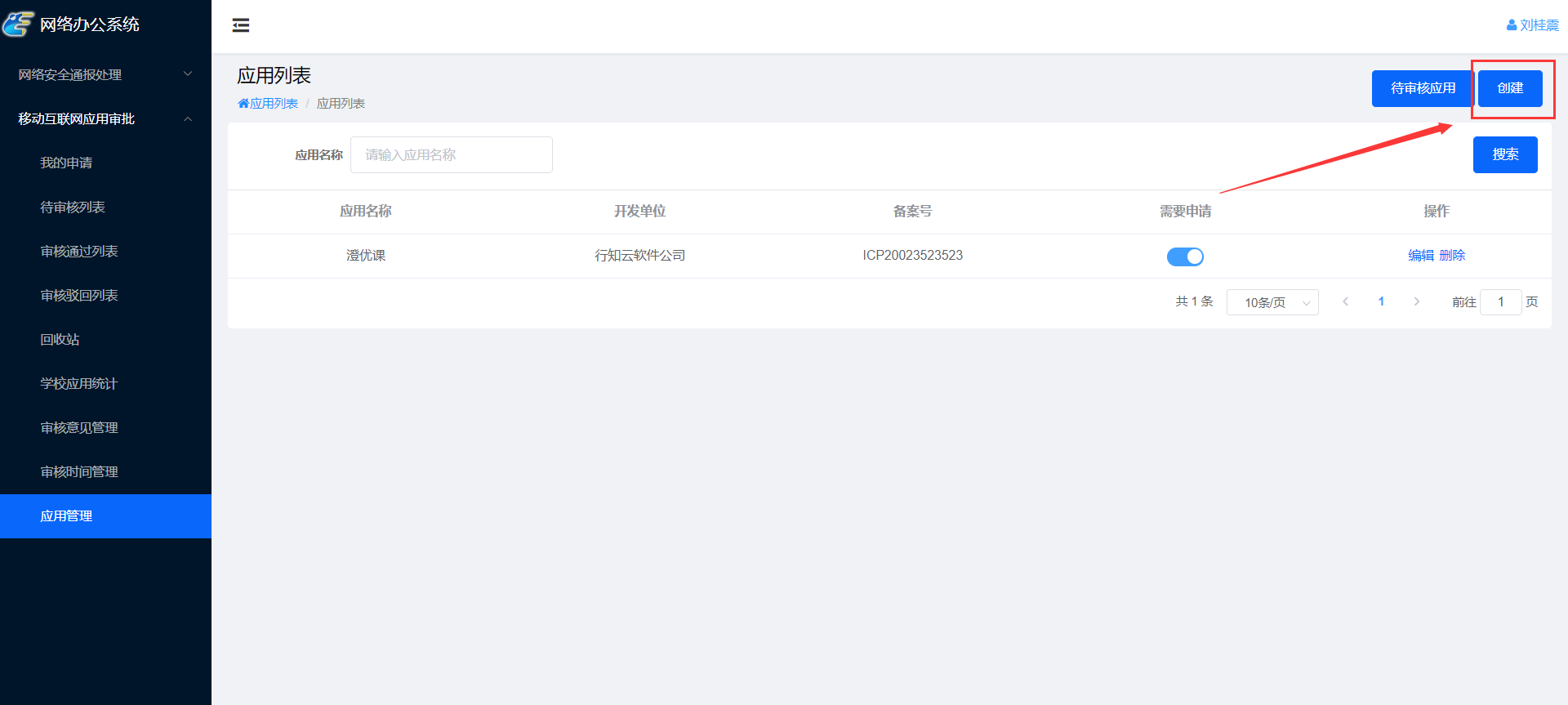Click the 澄优课 cell in the table
The width and height of the screenshot is (1568, 705).
coord(366,256)
